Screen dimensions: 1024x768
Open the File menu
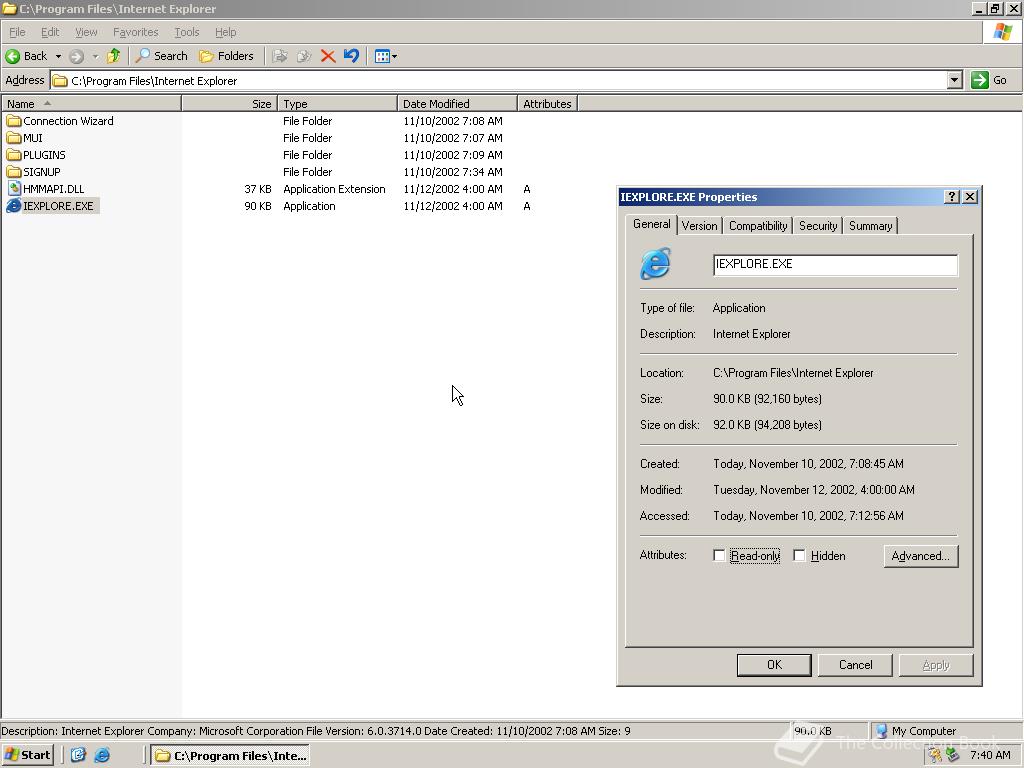coord(17,32)
